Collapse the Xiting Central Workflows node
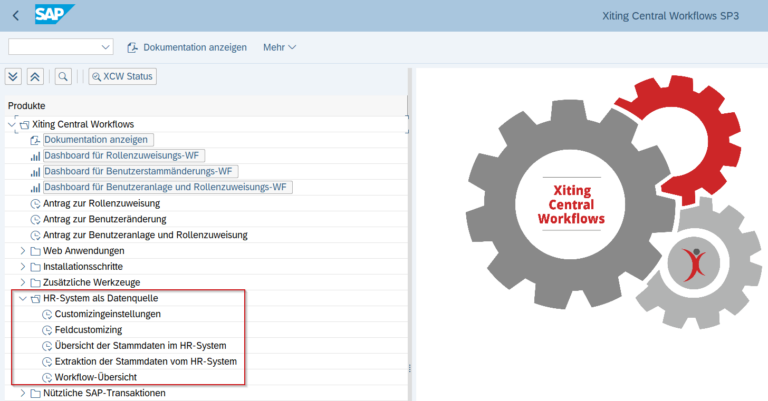 point(11,124)
